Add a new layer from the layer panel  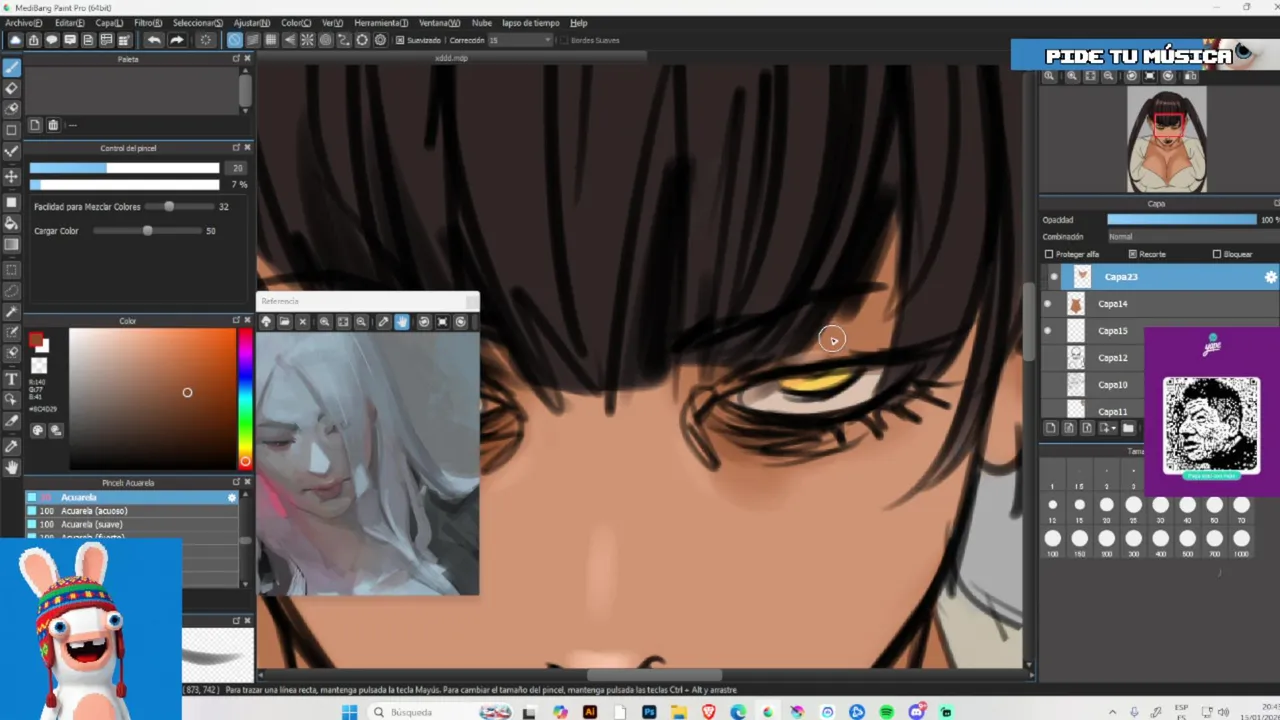(1050, 428)
